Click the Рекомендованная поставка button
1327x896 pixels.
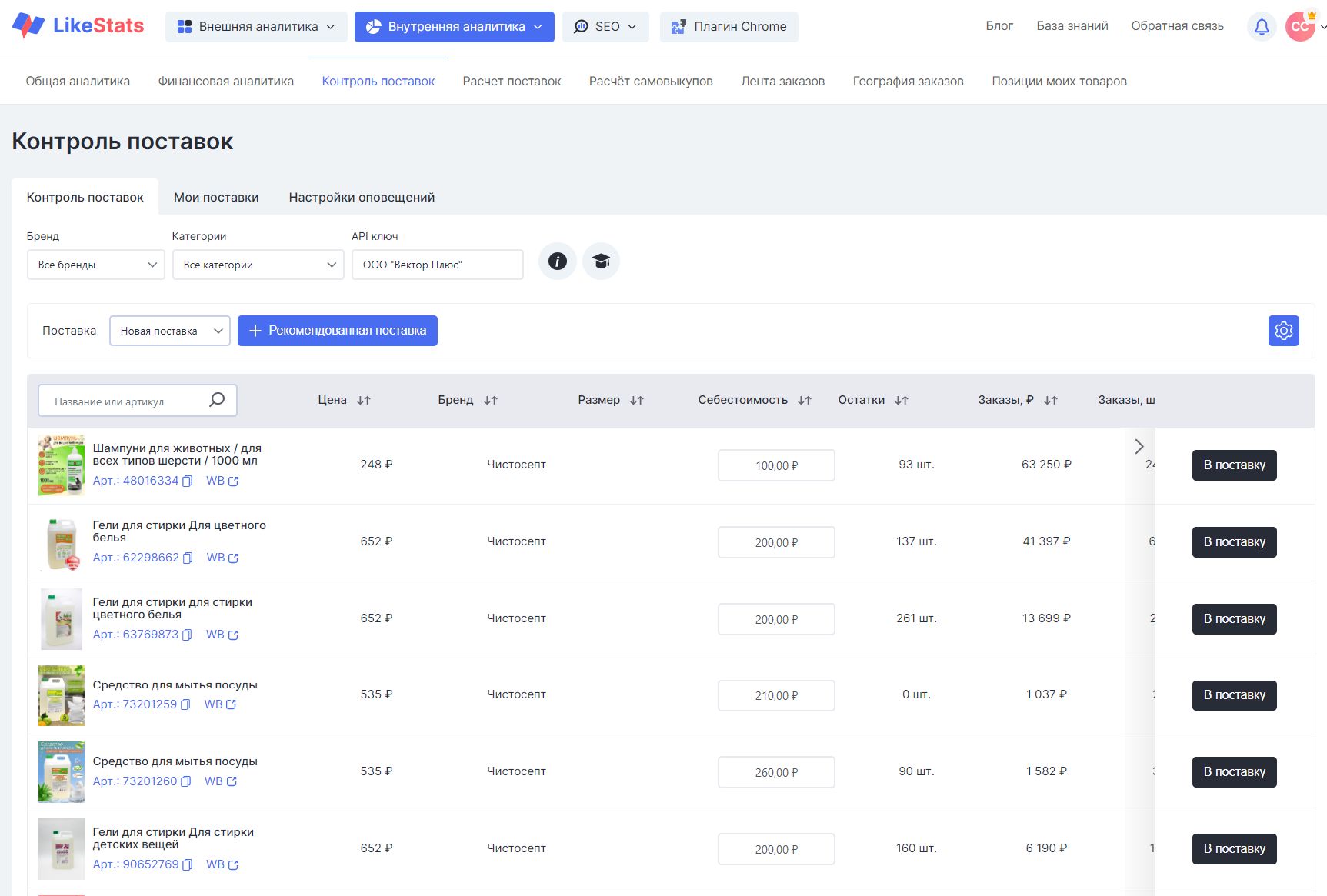tap(337, 331)
